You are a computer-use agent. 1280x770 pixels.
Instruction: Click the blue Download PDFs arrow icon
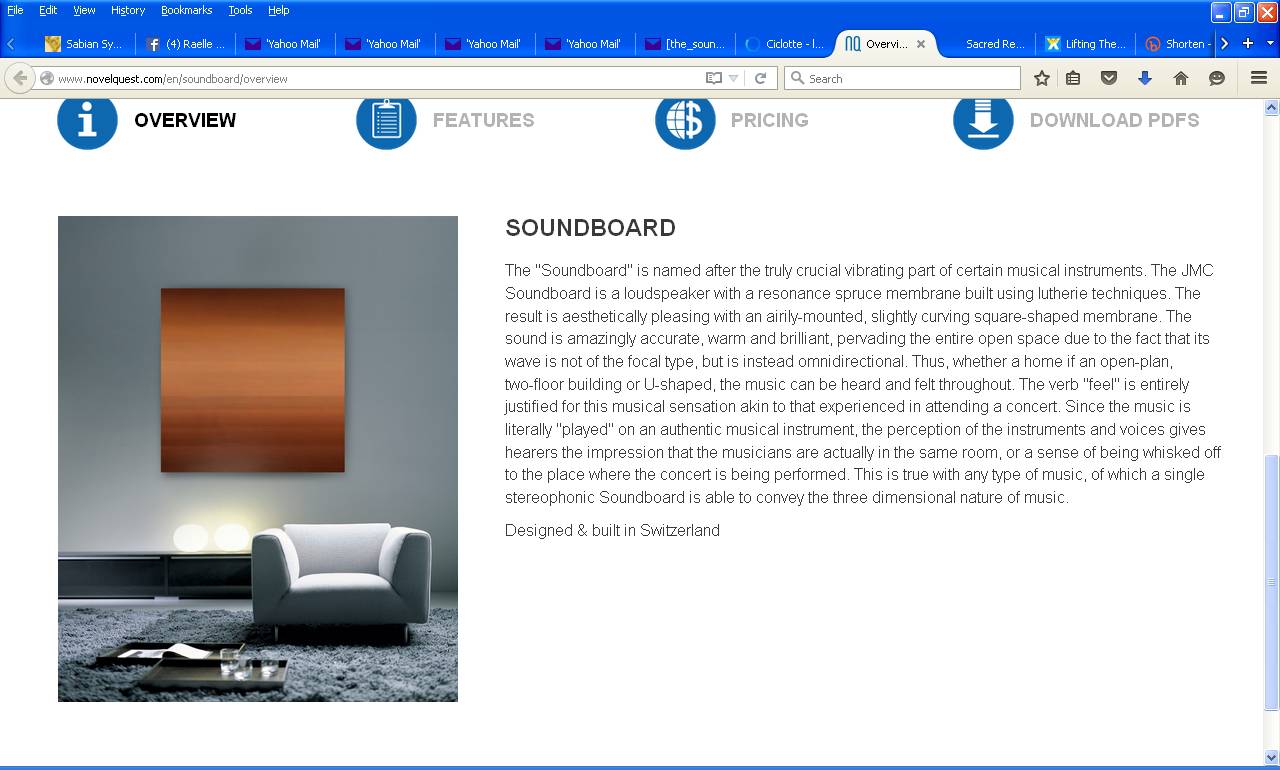[x=983, y=120]
